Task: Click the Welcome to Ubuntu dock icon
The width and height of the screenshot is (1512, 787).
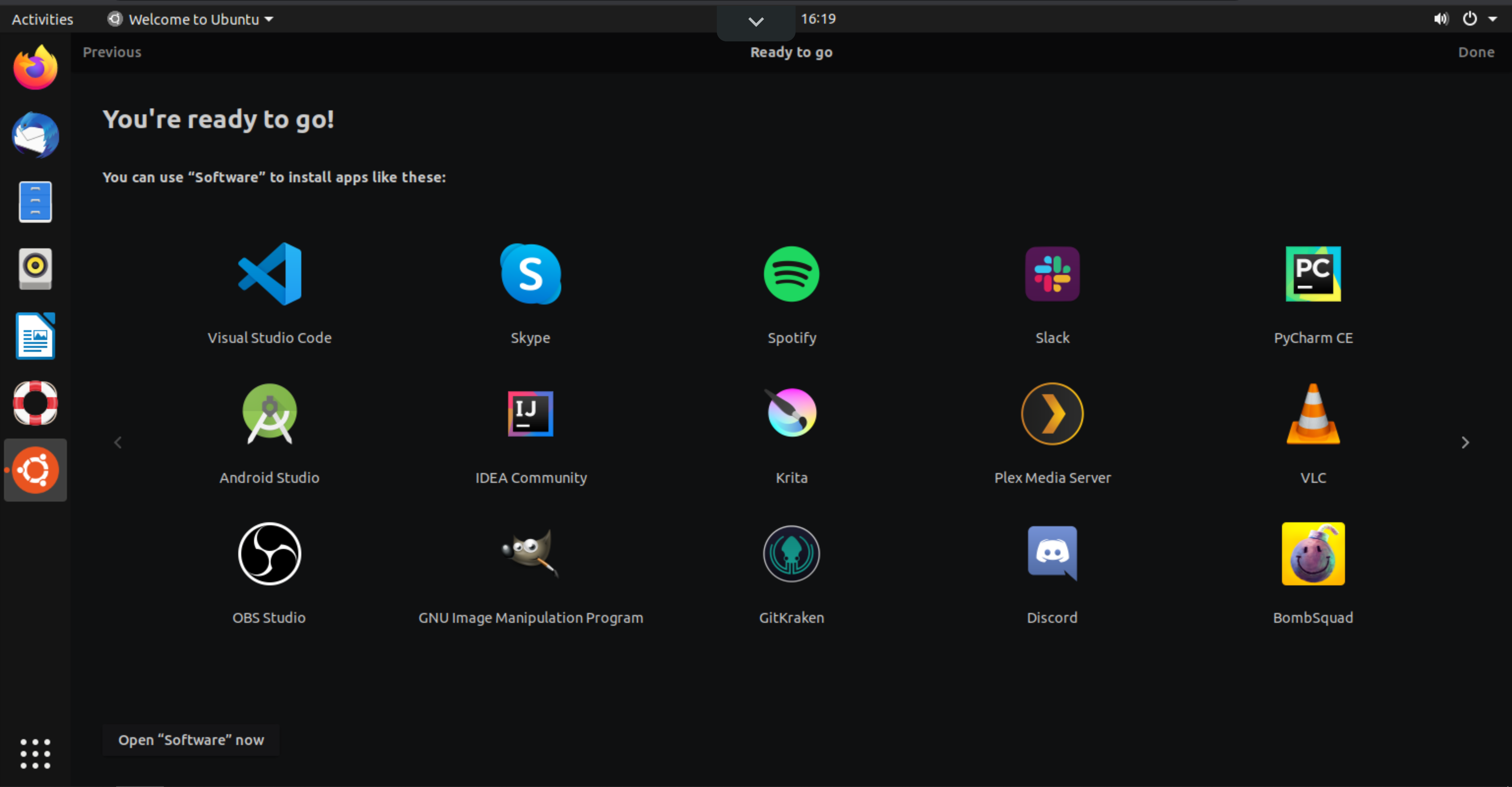Action: pyautogui.click(x=35, y=470)
